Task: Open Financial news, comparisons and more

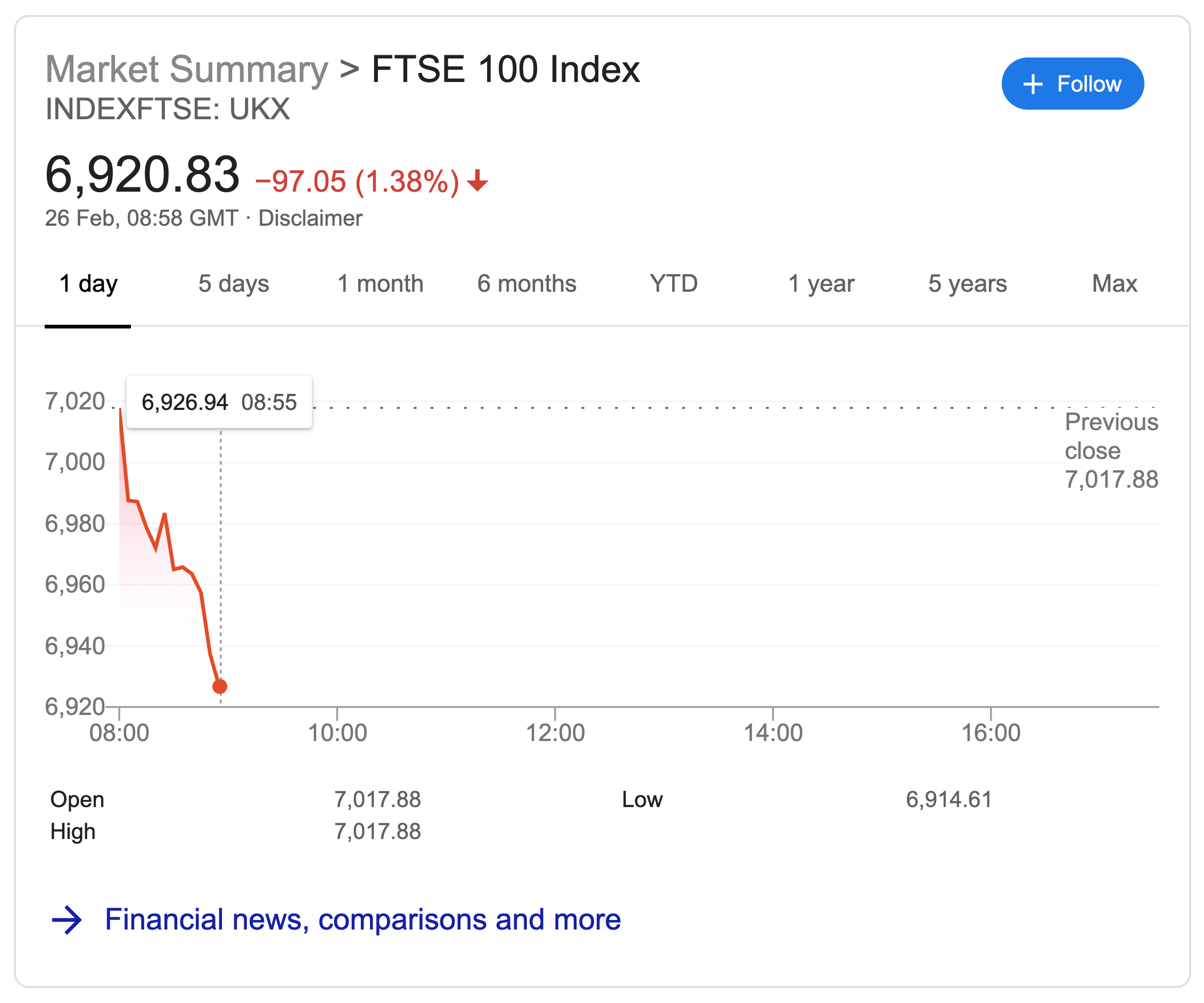Action: [362, 920]
